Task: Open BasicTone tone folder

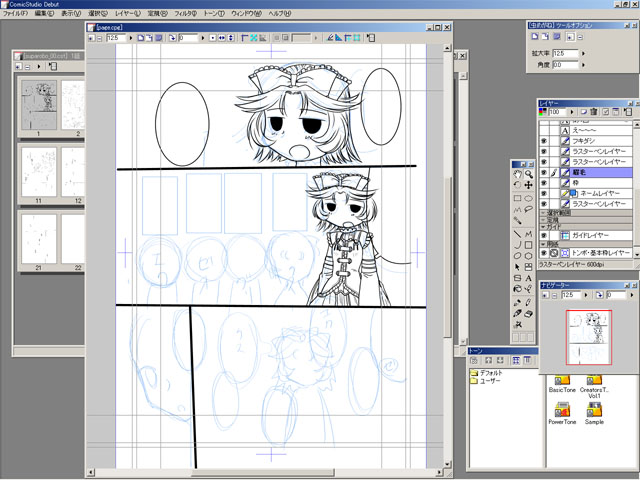Action: (x=562, y=384)
